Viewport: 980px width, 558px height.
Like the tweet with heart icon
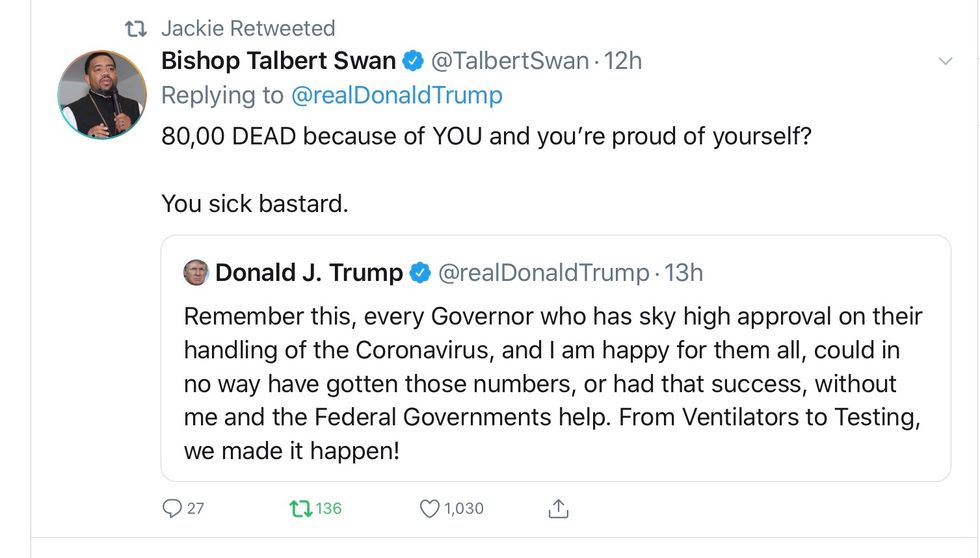coord(429,509)
